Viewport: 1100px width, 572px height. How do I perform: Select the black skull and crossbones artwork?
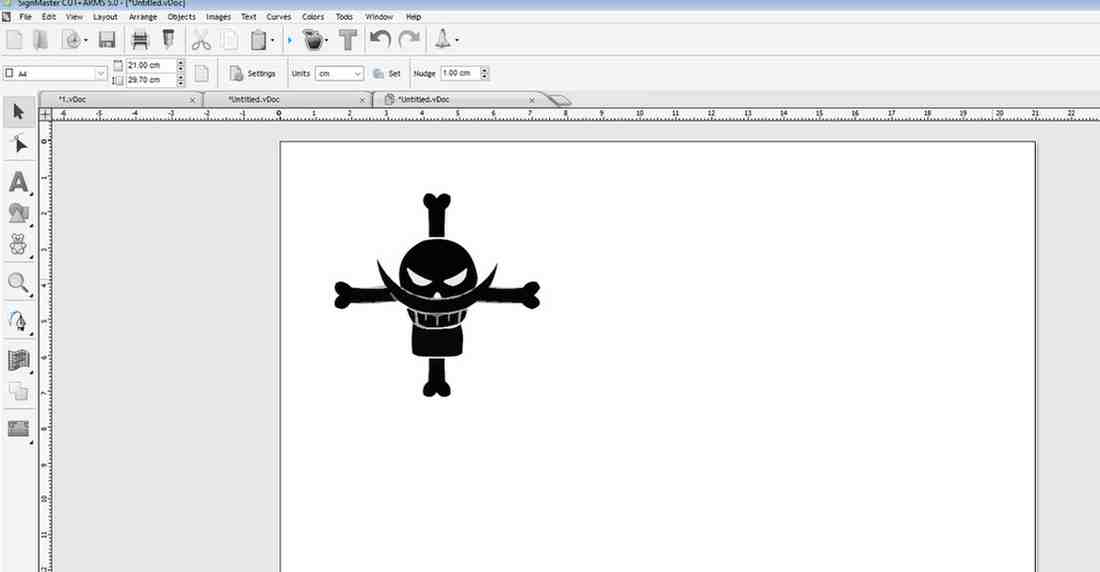(437, 295)
